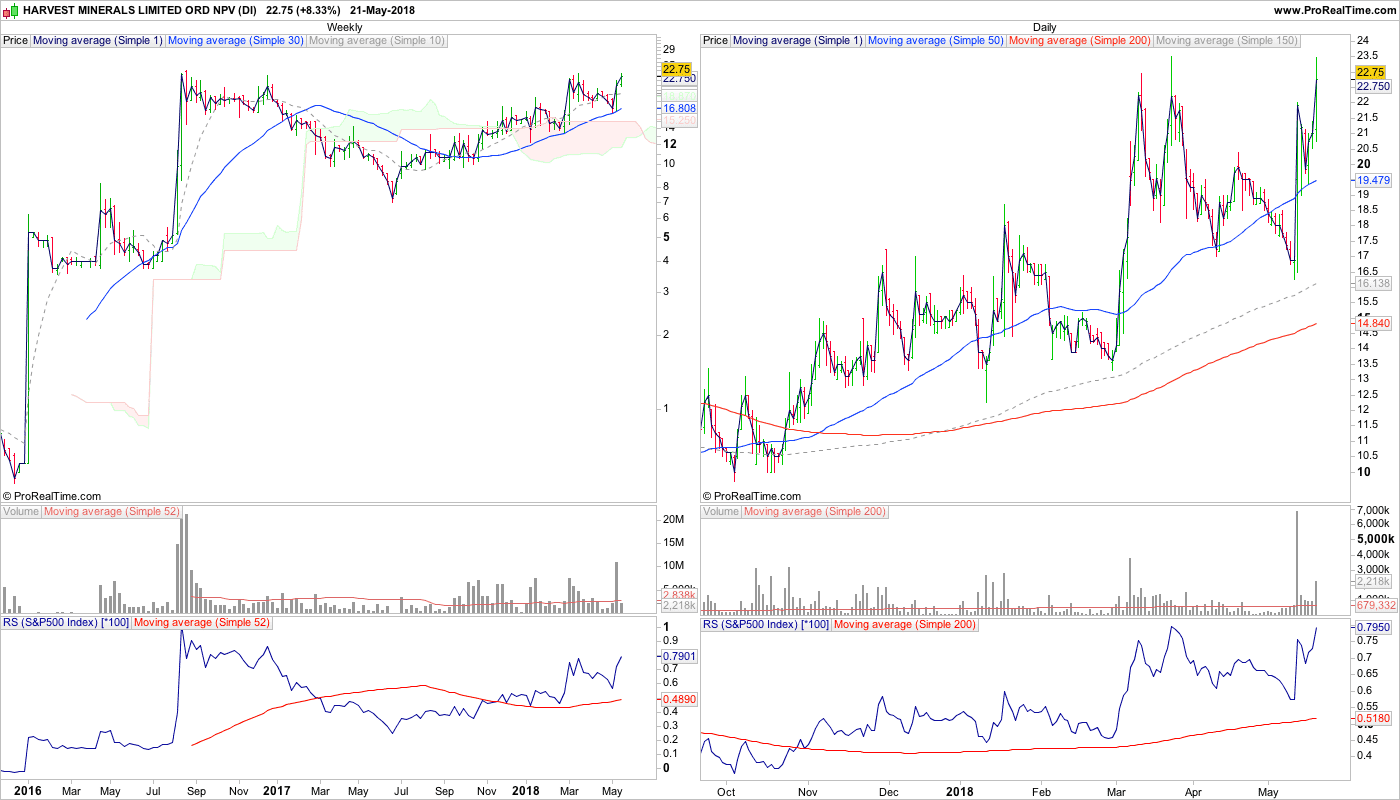The image size is (1400, 800).
Task: Click blue 19.479 moving average value tag
Action: [x=1373, y=180]
